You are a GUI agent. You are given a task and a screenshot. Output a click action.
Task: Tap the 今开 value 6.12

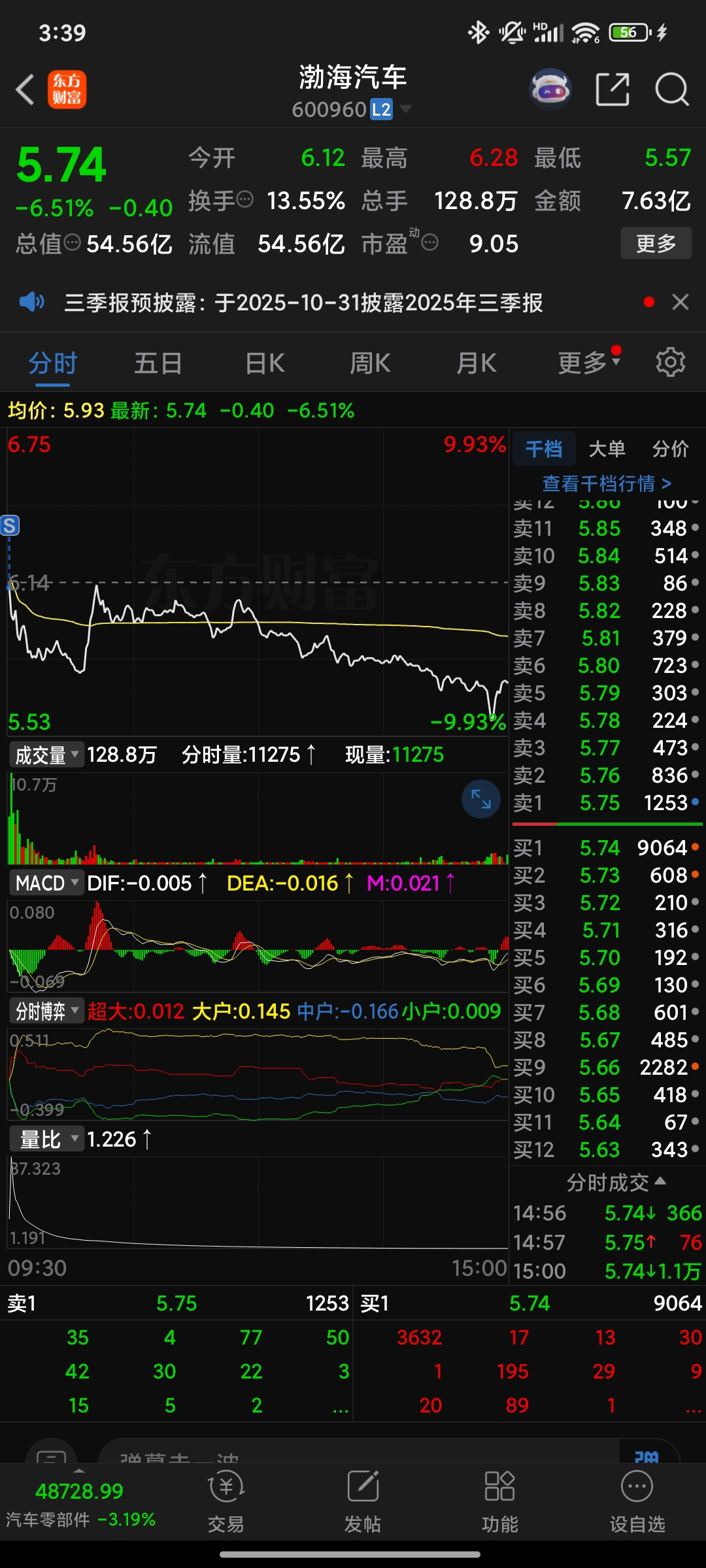point(322,157)
